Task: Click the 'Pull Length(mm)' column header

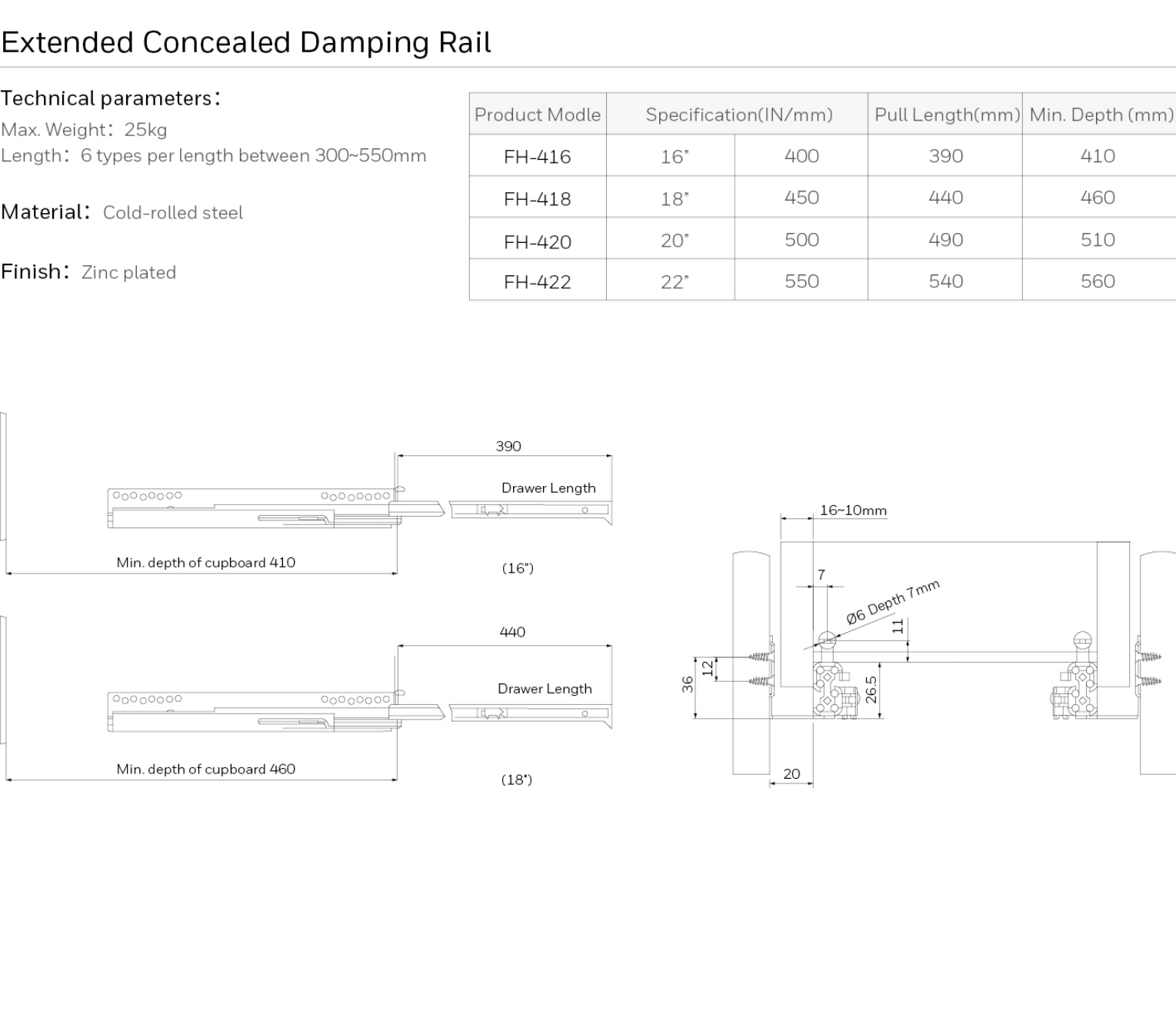Action: pos(947,115)
